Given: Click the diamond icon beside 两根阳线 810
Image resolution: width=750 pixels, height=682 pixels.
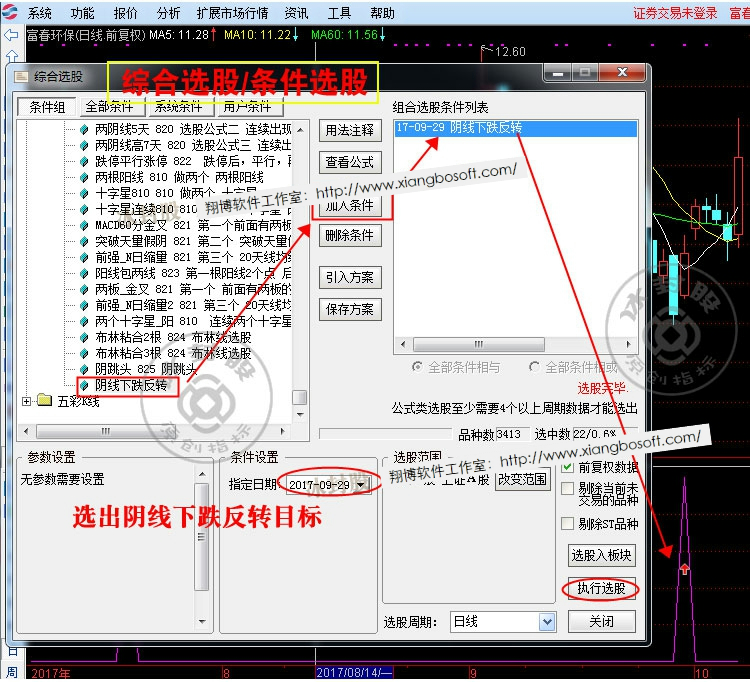Looking at the screenshot, I should click(84, 177).
